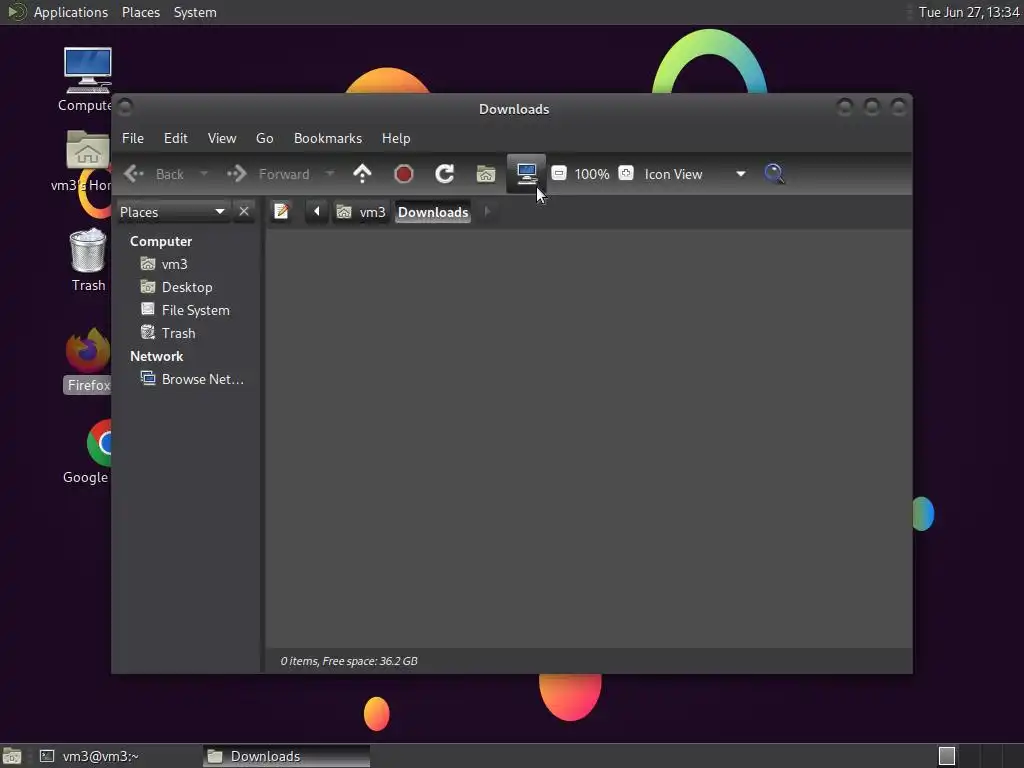Zoom in with the plus icon
The image size is (1024, 768).
click(x=626, y=173)
